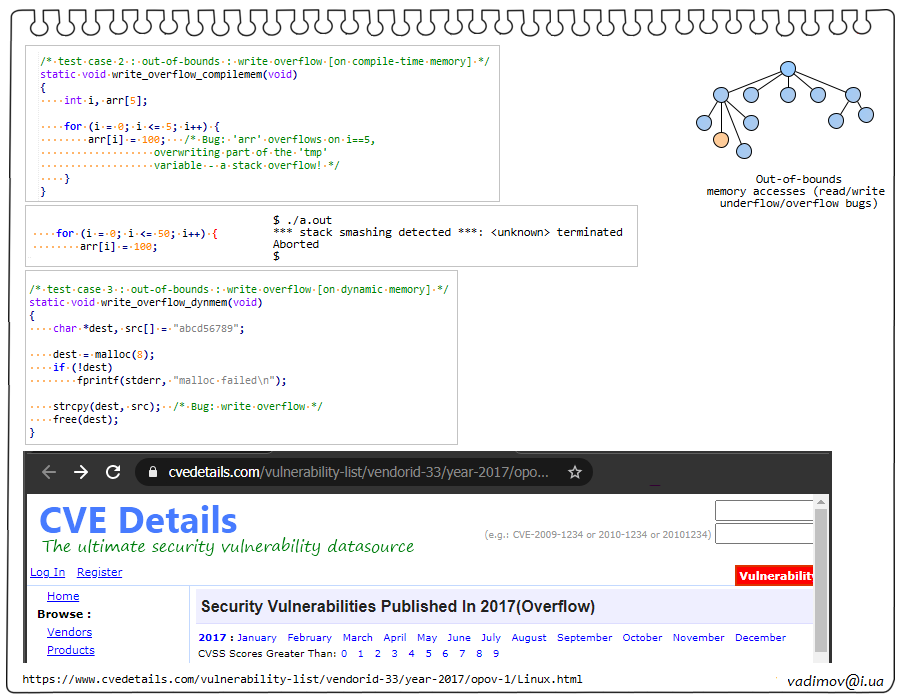Image resolution: width=900 pixels, height=700 pixels.
Task: Click the 'strcpy(dest, src);' code line
Action: (x=107, y=406)
